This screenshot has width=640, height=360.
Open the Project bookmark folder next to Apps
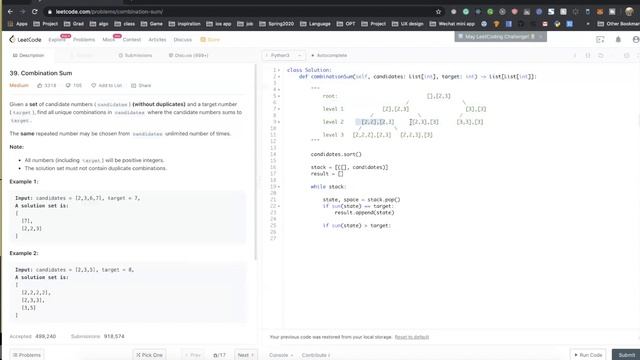point(46,24)
